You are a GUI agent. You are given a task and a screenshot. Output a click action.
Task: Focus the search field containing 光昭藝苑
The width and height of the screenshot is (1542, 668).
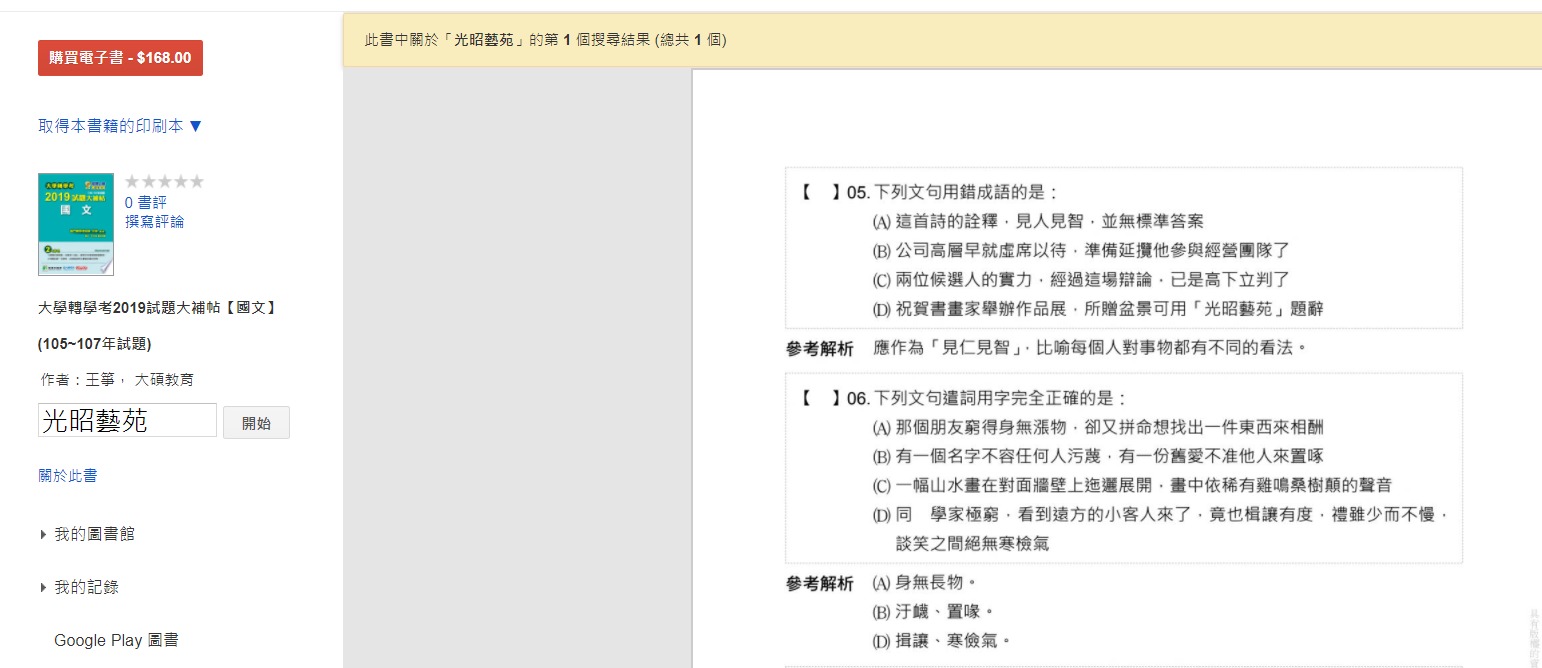coord(127,421)
